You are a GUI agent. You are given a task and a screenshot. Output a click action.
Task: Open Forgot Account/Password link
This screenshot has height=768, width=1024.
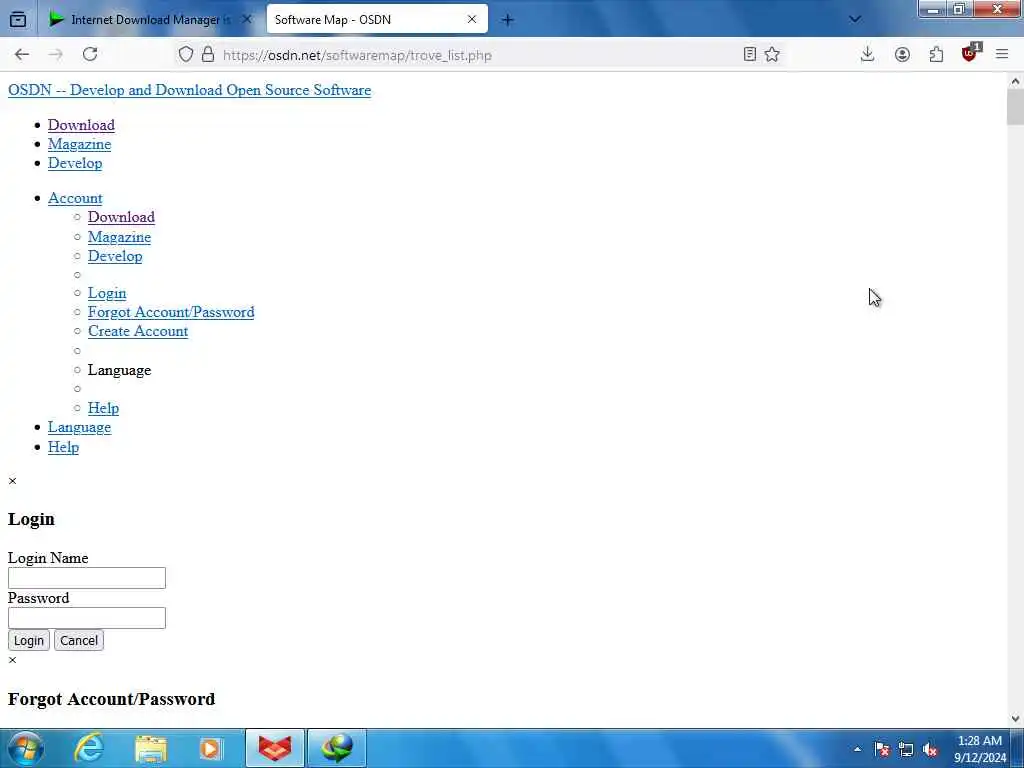171,312
